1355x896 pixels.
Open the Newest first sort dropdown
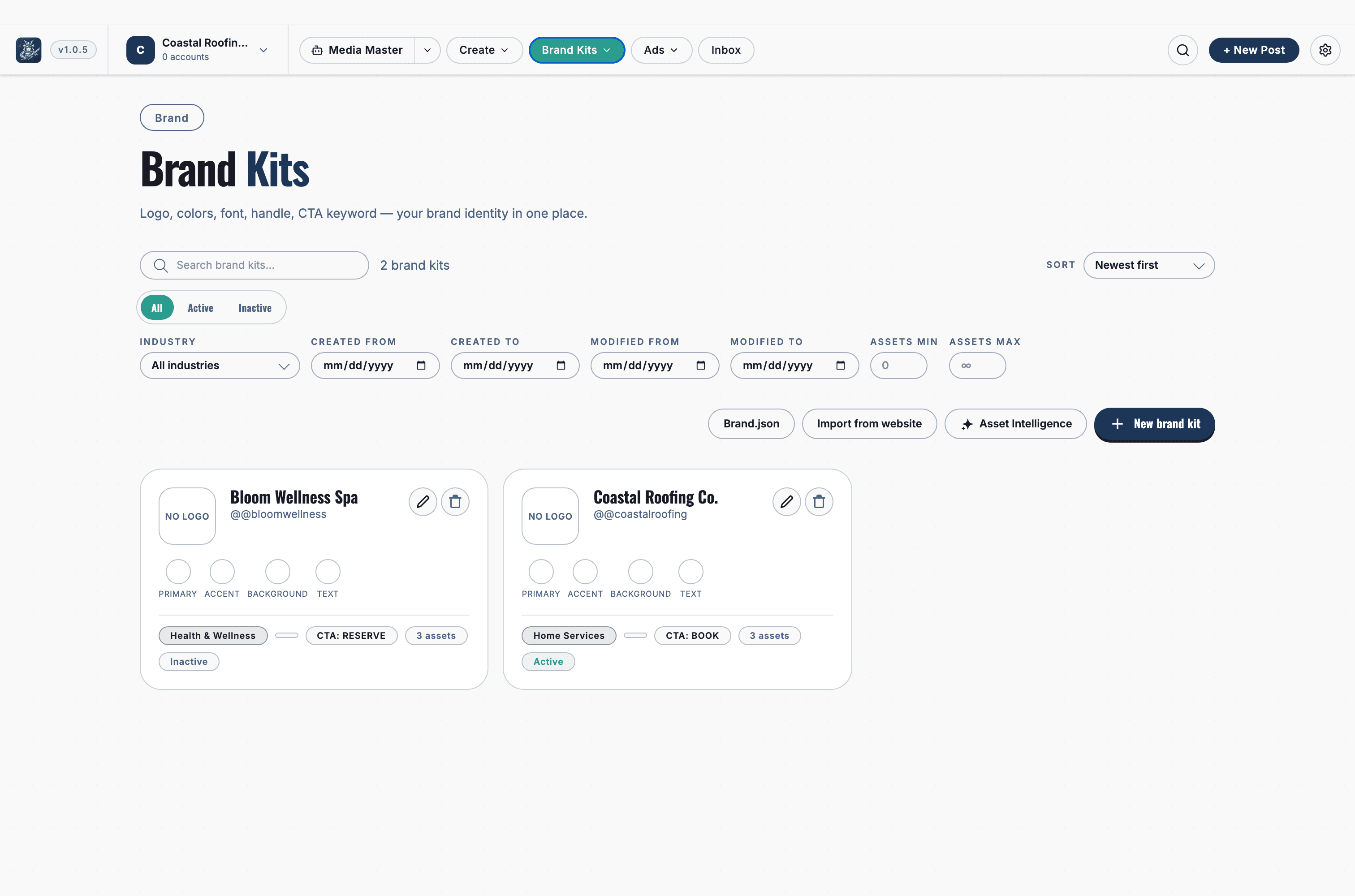1149,265
